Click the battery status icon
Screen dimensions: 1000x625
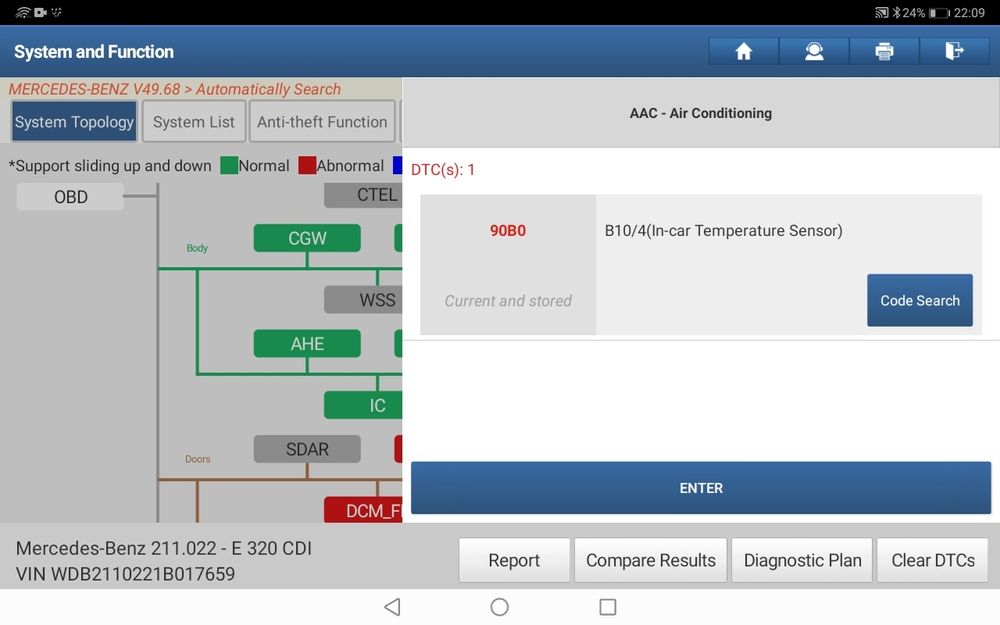(939, 13)
